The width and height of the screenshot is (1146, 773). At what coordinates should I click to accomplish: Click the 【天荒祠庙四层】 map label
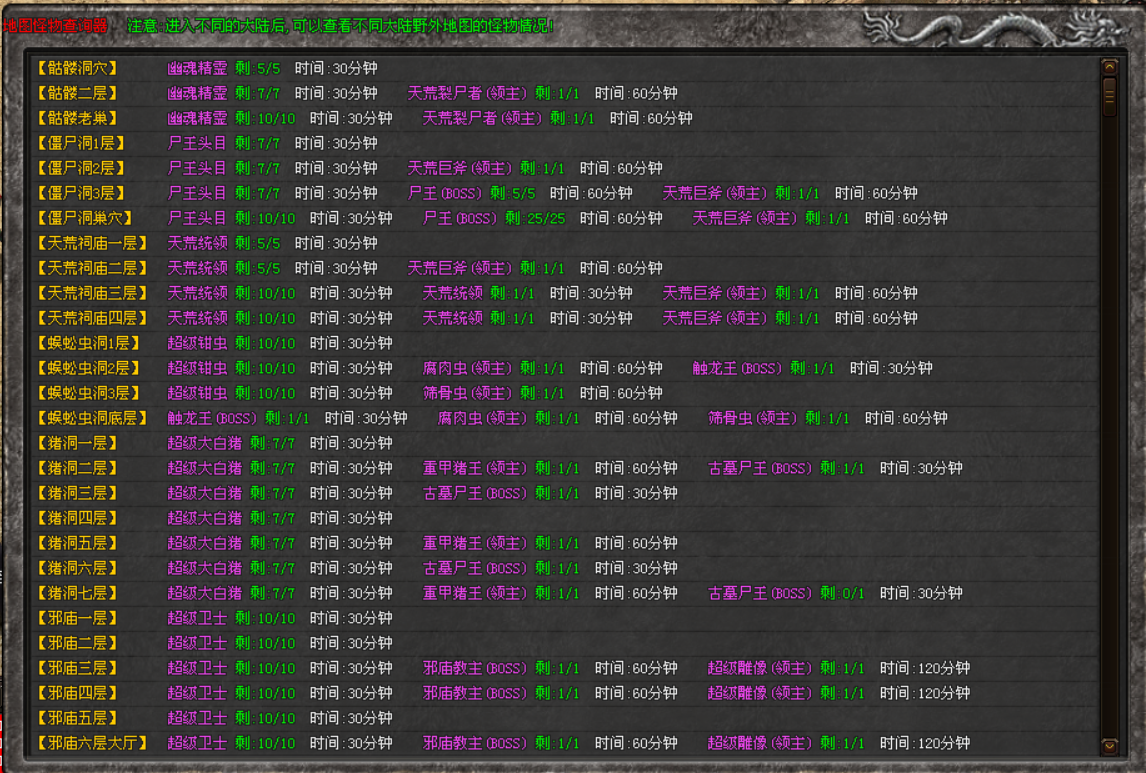[x=92, y=318]
